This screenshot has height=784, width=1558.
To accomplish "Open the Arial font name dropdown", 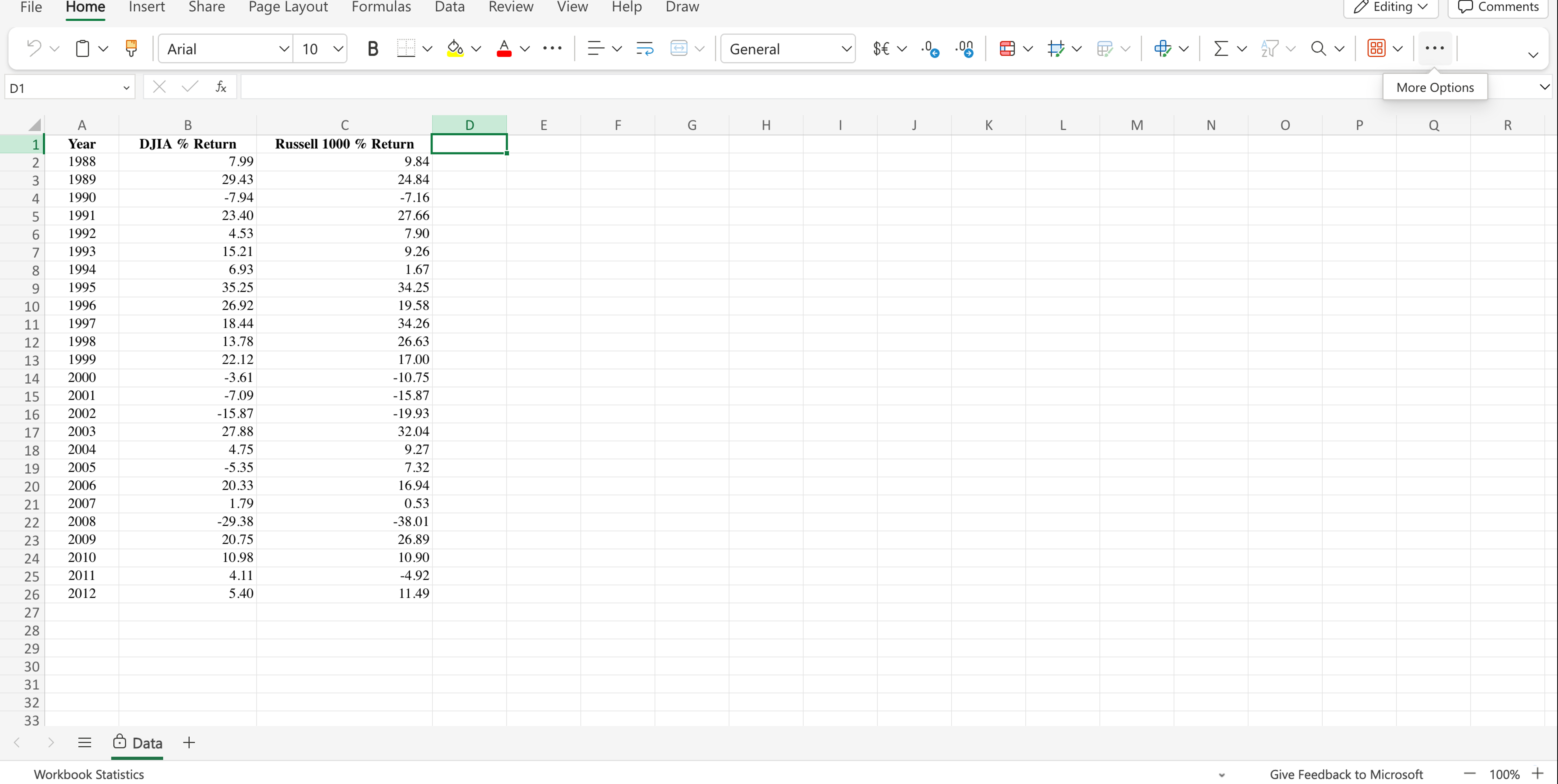I will 283,49.
